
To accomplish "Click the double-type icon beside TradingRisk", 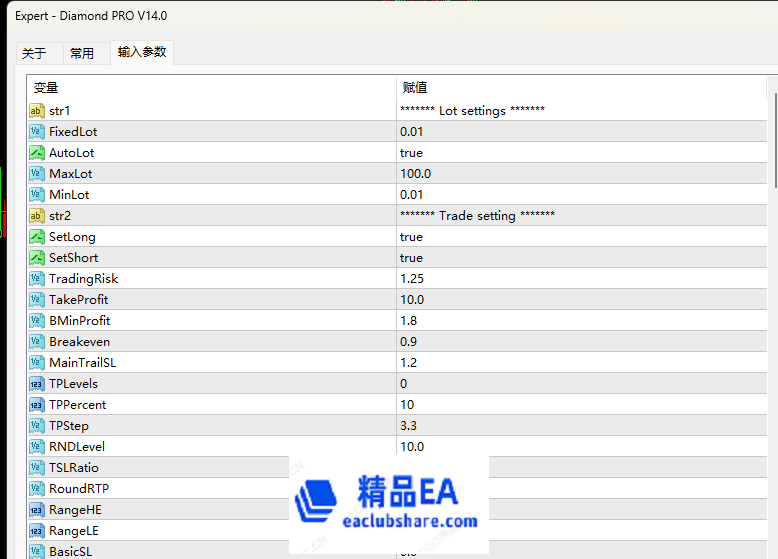I will point(37,279).
